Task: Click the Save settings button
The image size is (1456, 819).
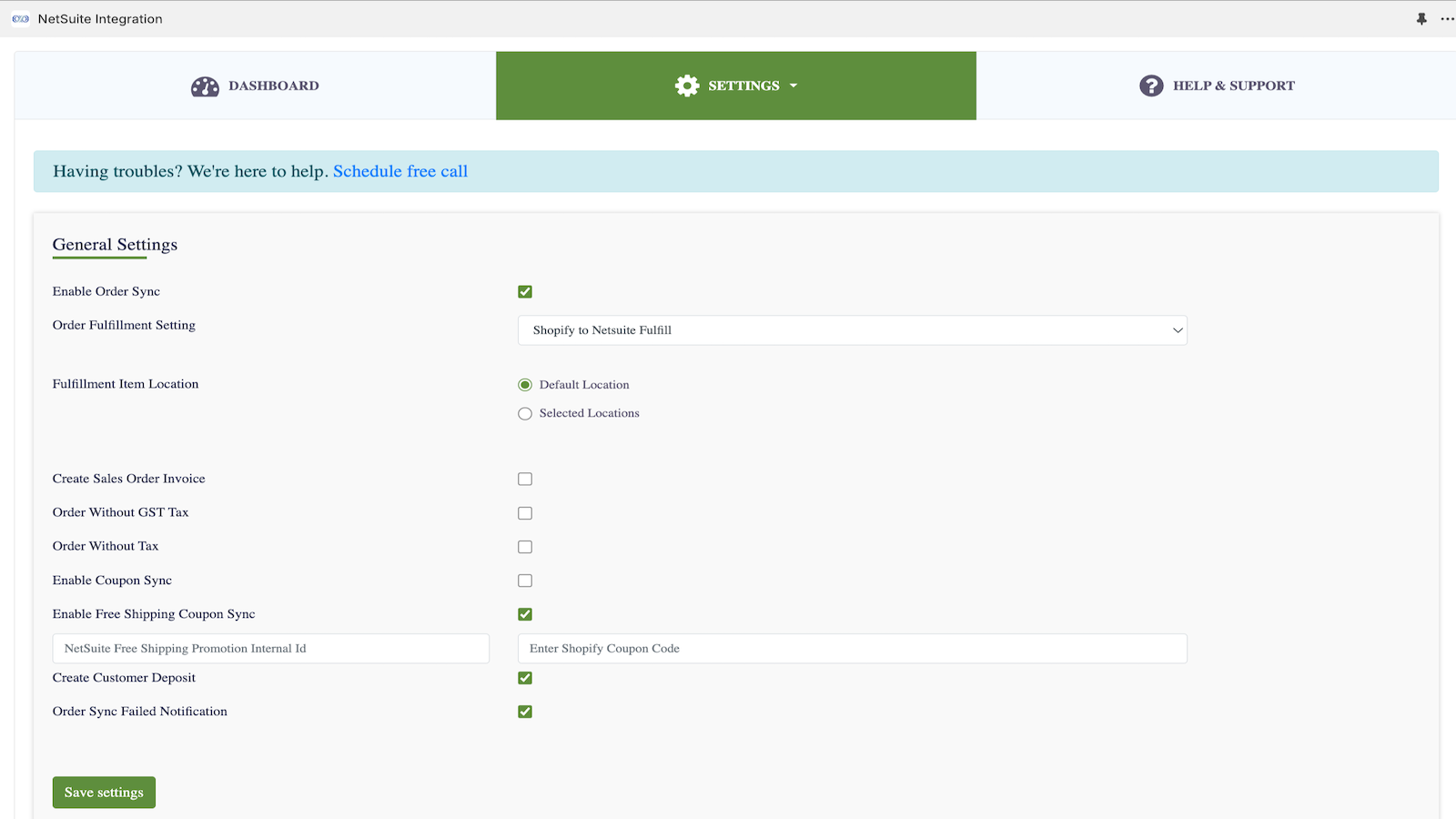Action: point(104,793)
